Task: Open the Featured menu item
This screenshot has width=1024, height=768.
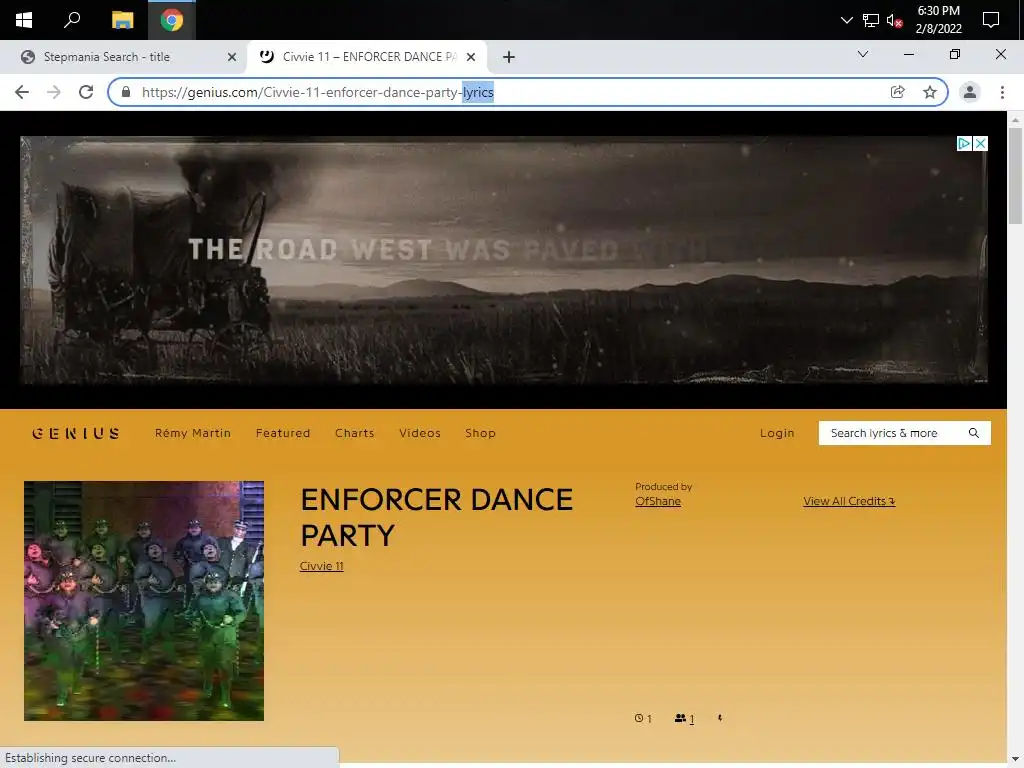Action: 283,433
